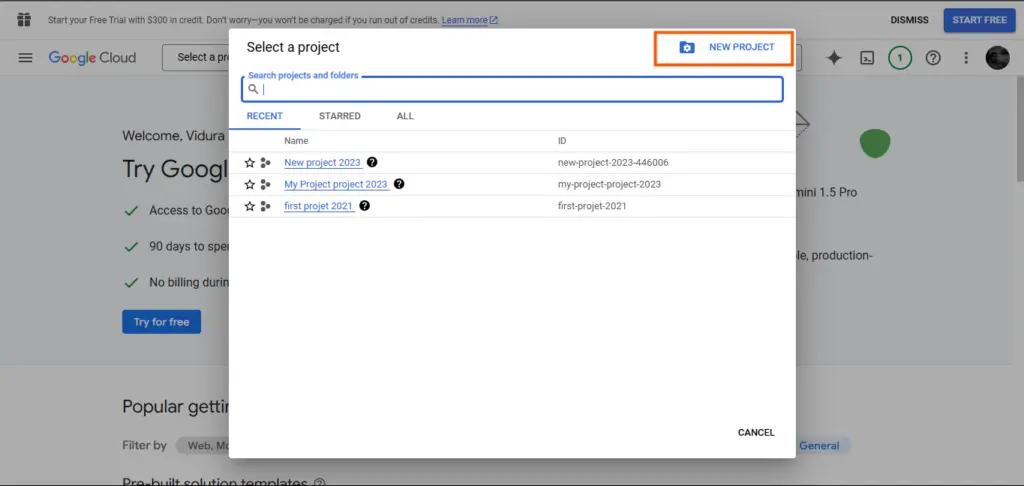Viewport: 1024px width, 486px height.
Task: Click the project type icon beside New project 2023
Action: pos(265,163)
